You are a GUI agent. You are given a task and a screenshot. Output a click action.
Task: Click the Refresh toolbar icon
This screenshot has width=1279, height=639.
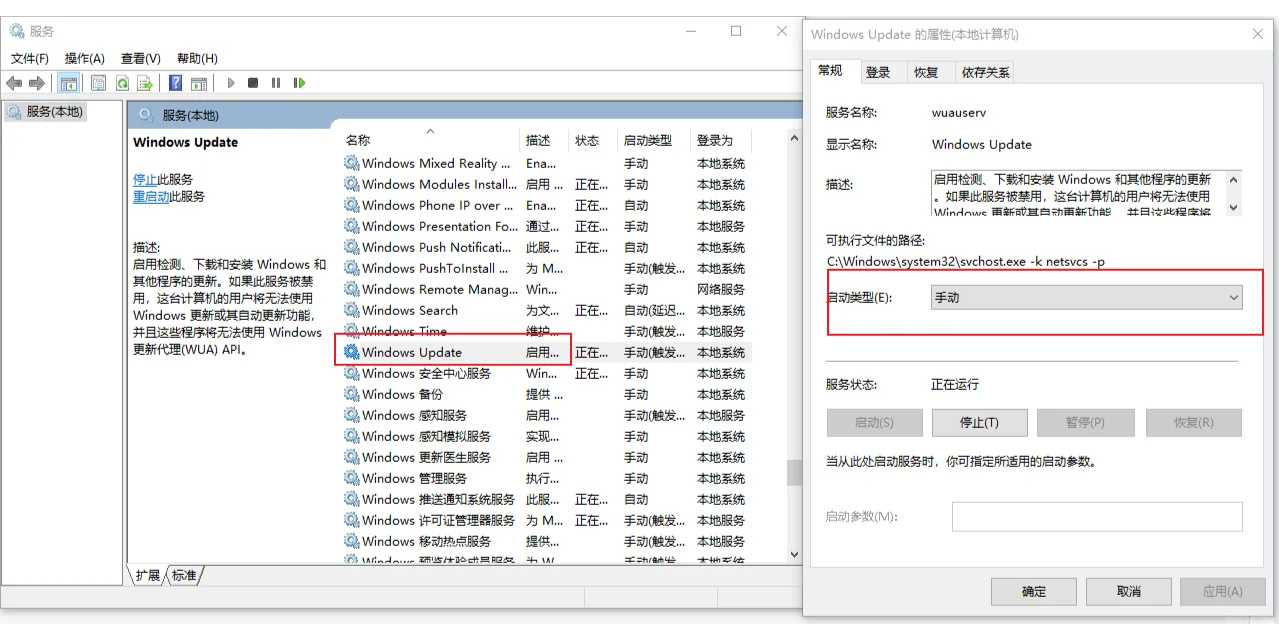pos(122,83)
